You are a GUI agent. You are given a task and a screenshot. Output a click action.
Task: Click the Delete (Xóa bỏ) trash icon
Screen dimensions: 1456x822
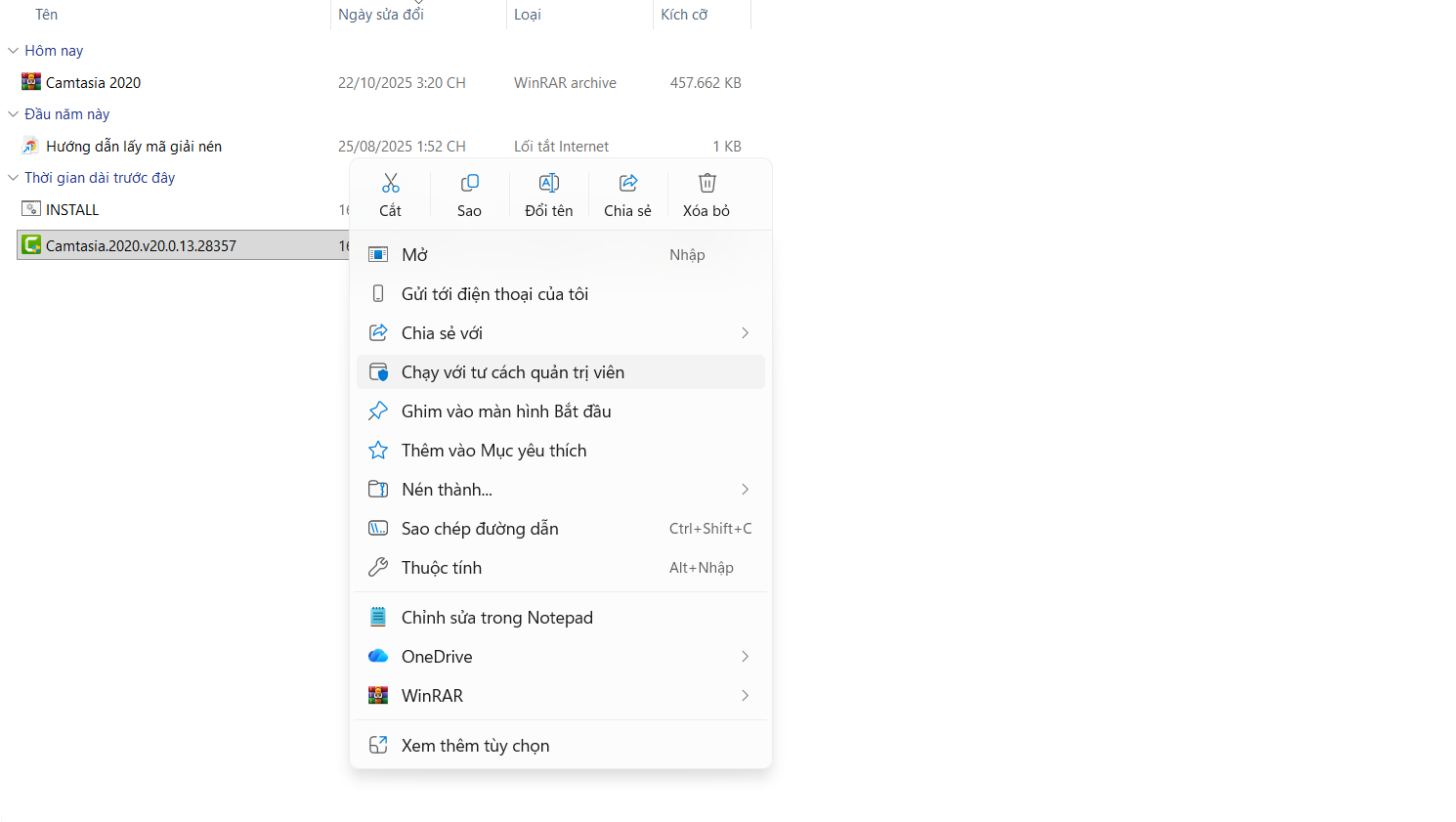tap(707, 184)
